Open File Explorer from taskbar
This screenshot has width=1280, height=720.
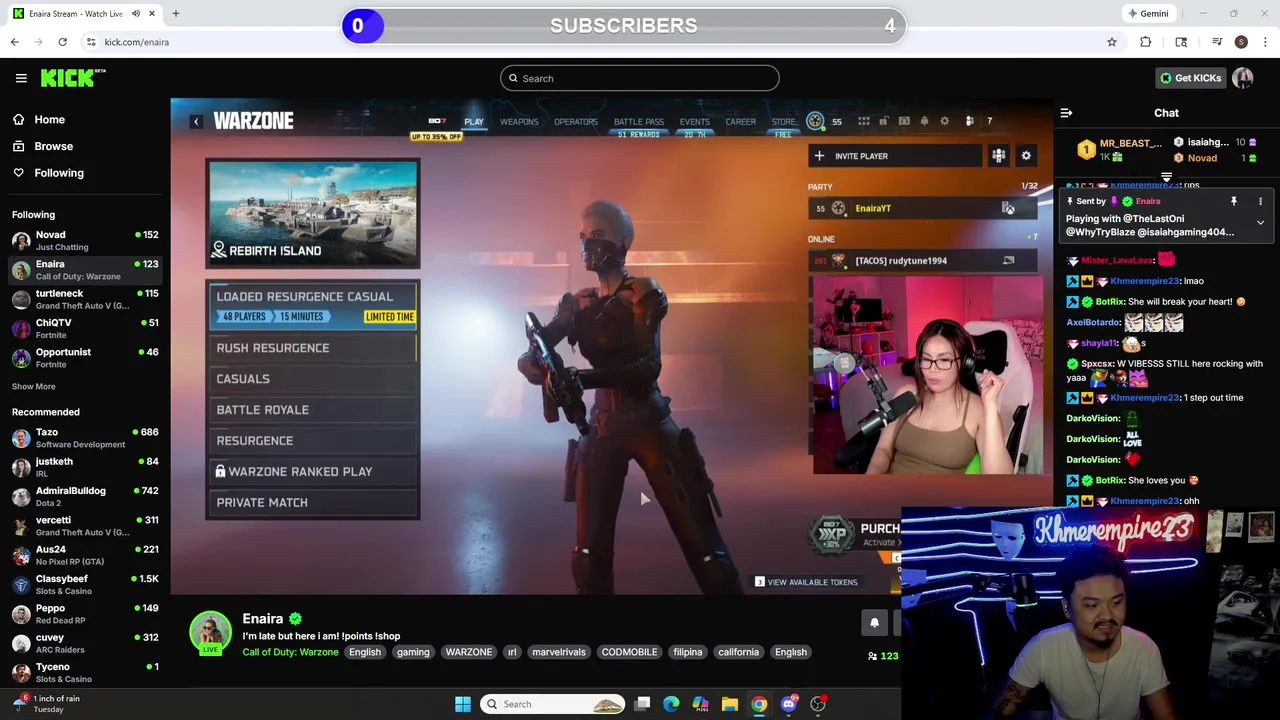coord(730,704)
